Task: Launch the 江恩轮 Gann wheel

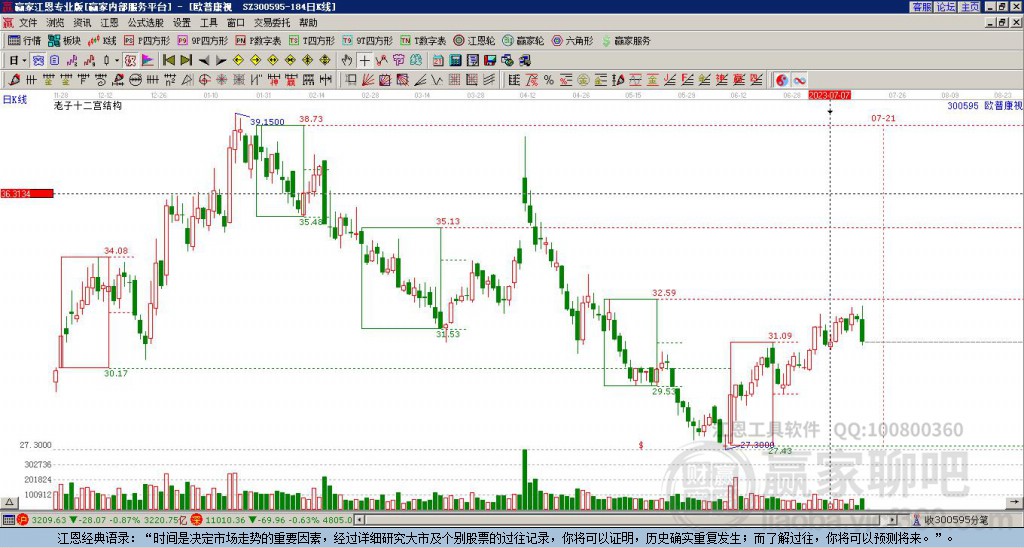Action: coord(474,40)
